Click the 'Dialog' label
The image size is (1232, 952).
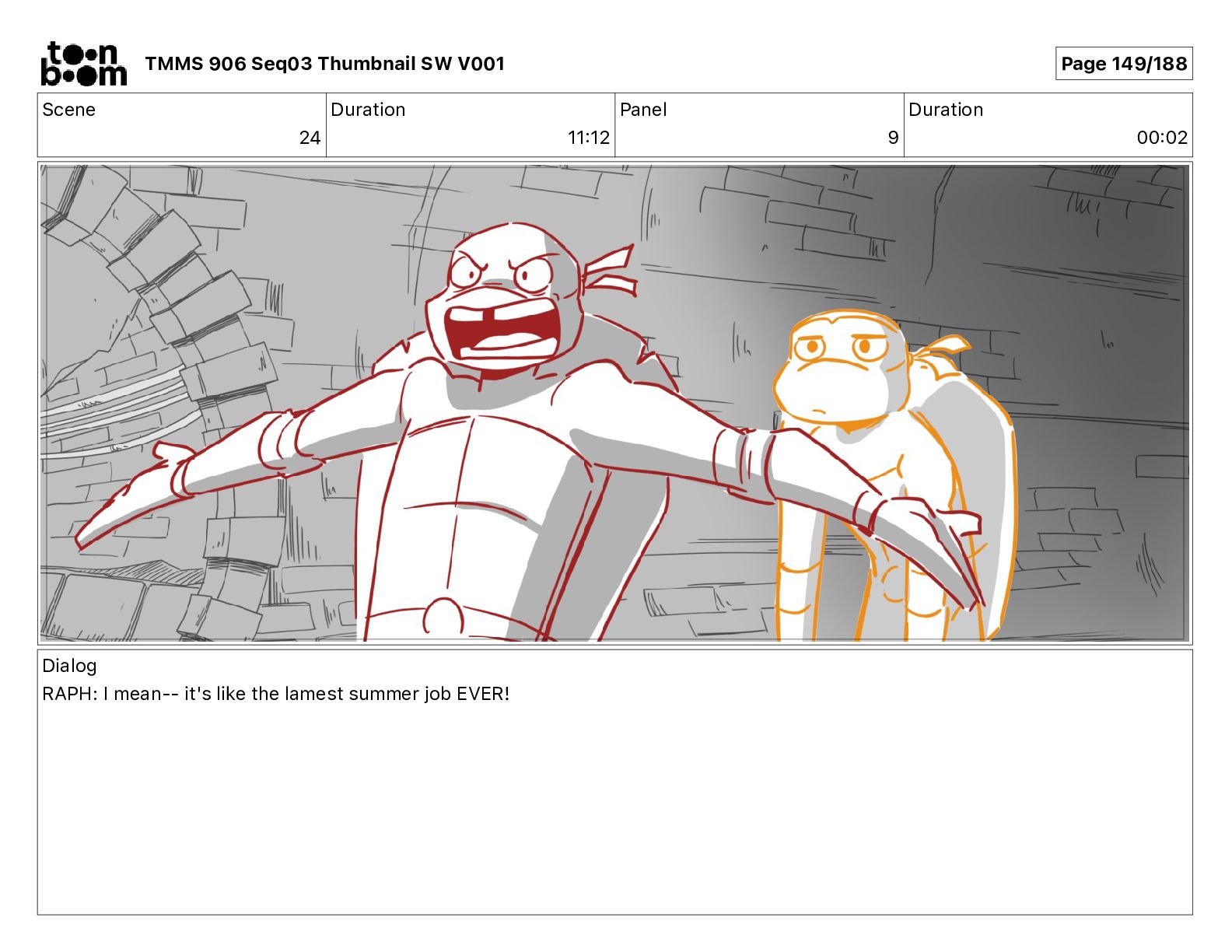pyautogui.click(x=69, y=666)
